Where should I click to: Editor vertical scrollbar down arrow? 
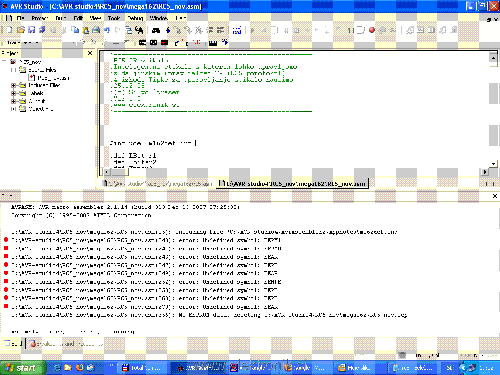493,164
